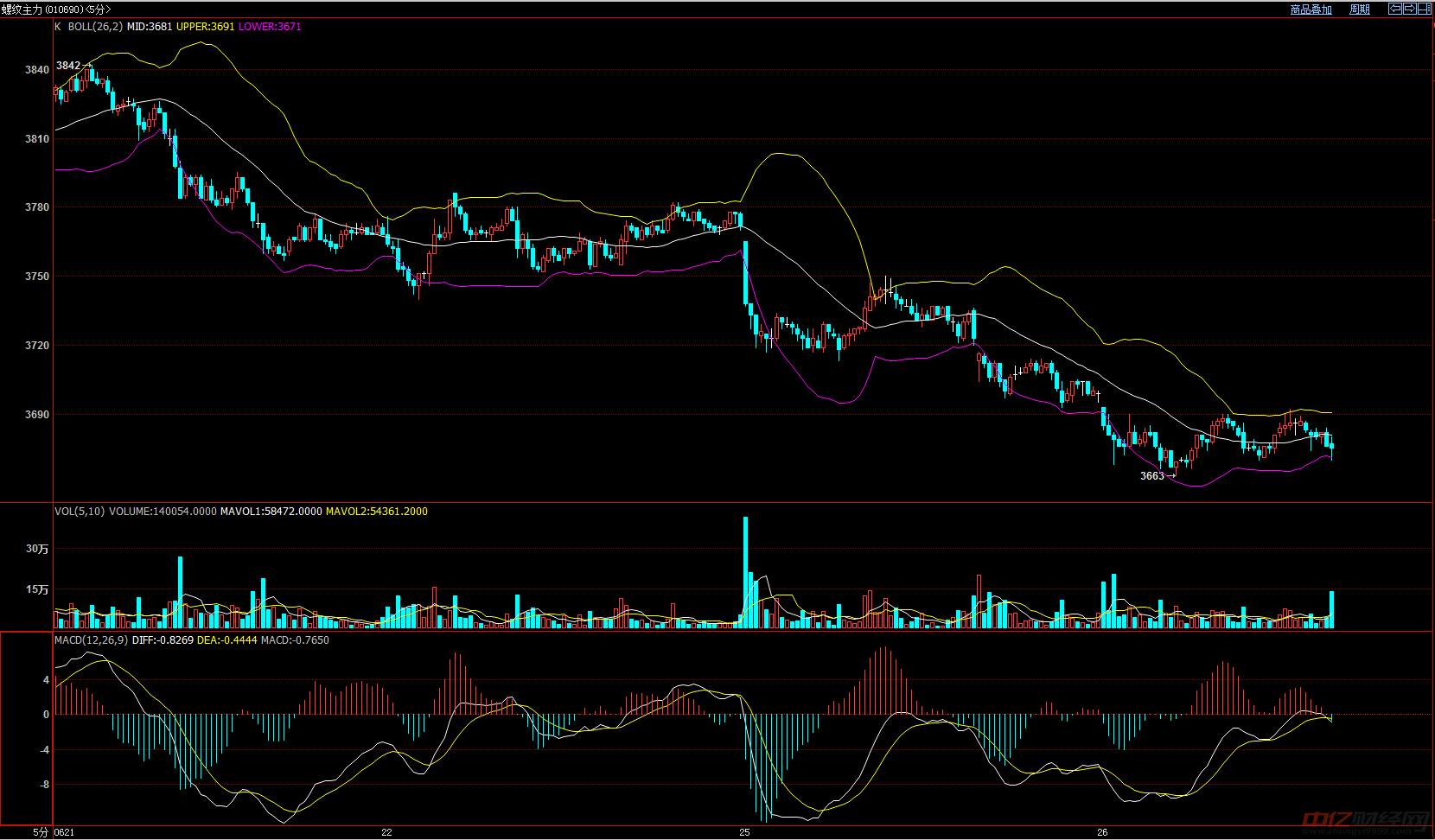Click the 3750 price axis label
This screenshot has width=1435, height=840.
(37, 277)
